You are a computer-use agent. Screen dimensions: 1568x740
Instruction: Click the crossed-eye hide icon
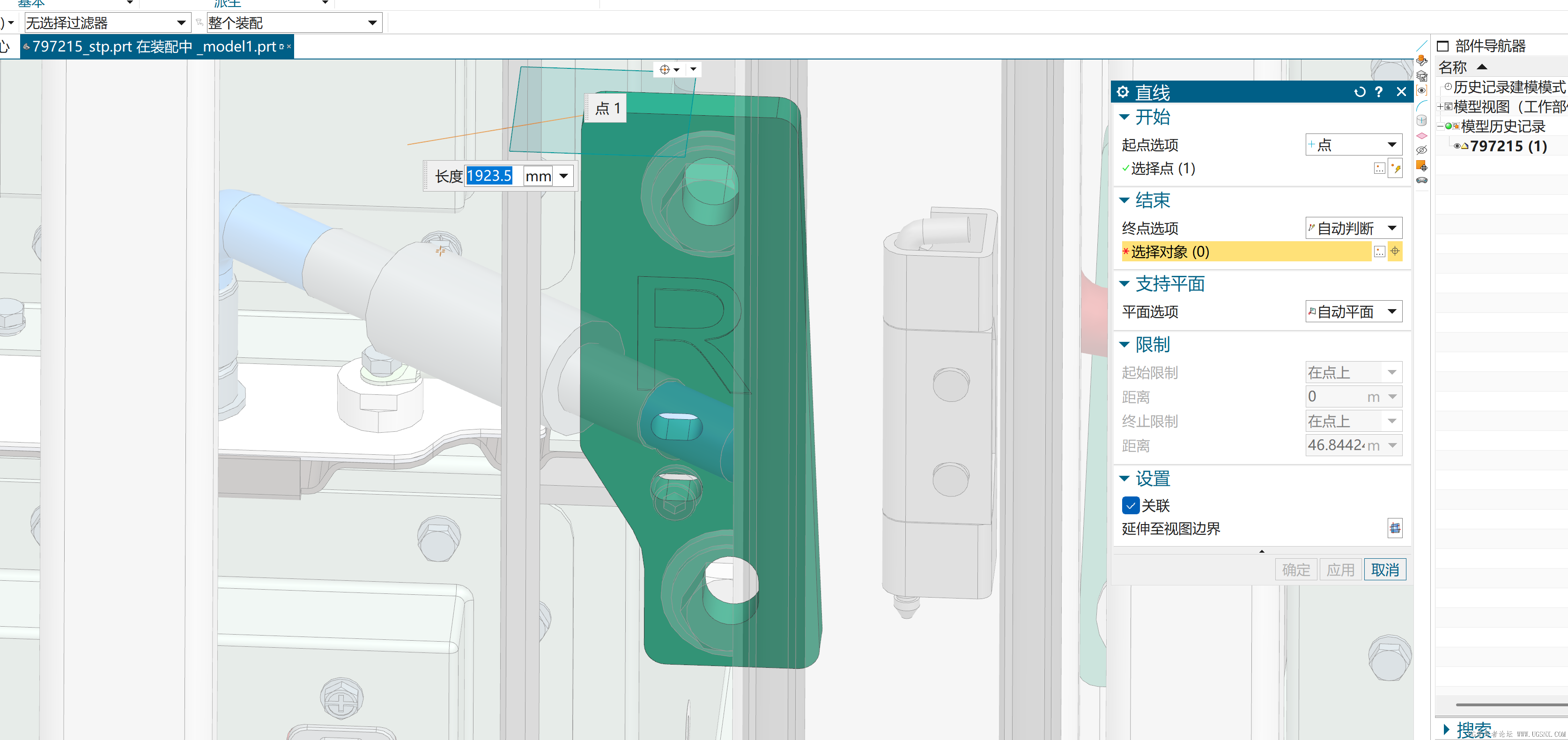click(x=1422, y=150)
